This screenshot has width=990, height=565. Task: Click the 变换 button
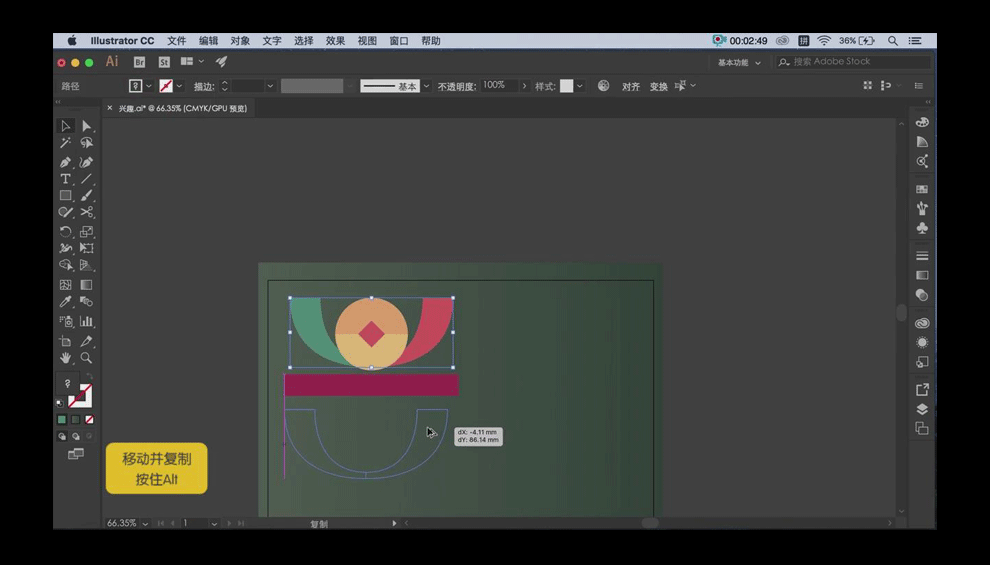pyautogui.click(x=658, y=87)
